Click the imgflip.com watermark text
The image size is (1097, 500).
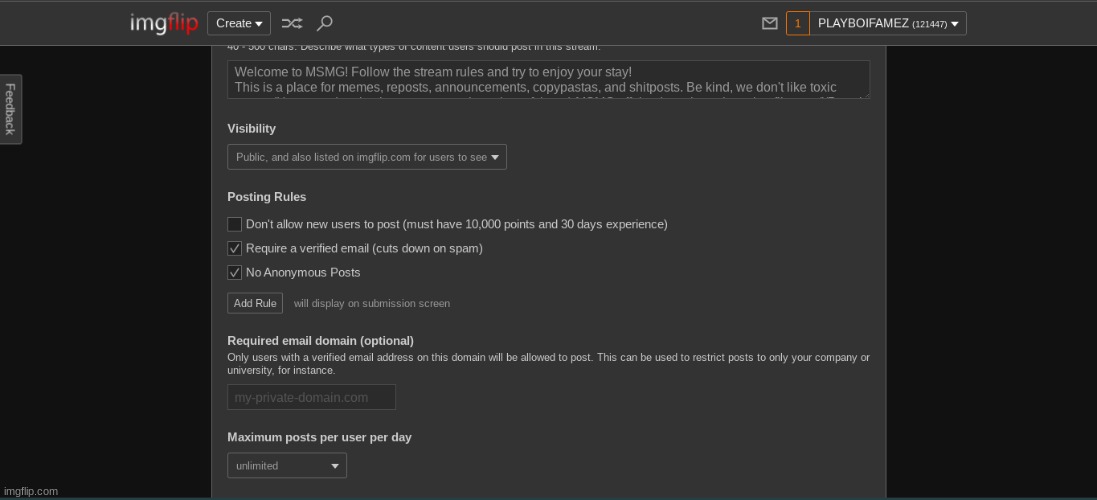point(30,491)
